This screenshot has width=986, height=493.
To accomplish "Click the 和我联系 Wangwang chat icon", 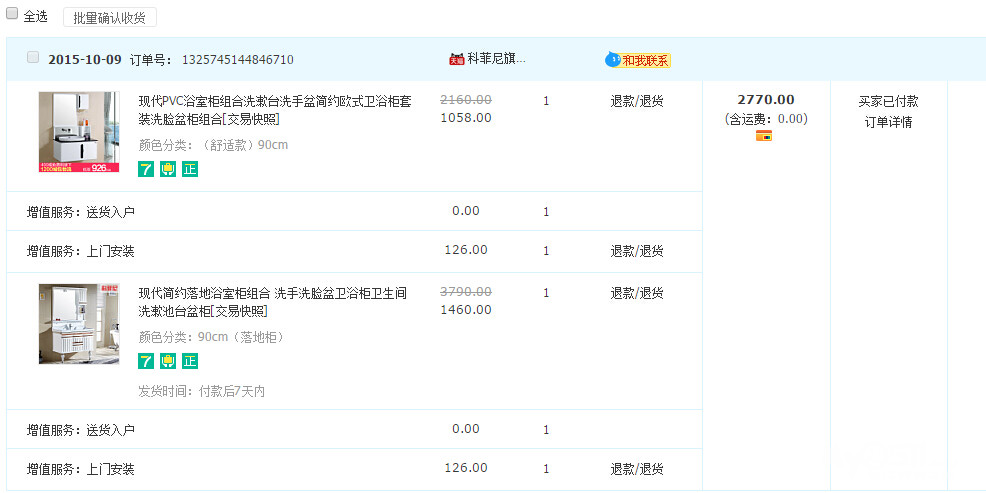I will [x=638, y=60].
